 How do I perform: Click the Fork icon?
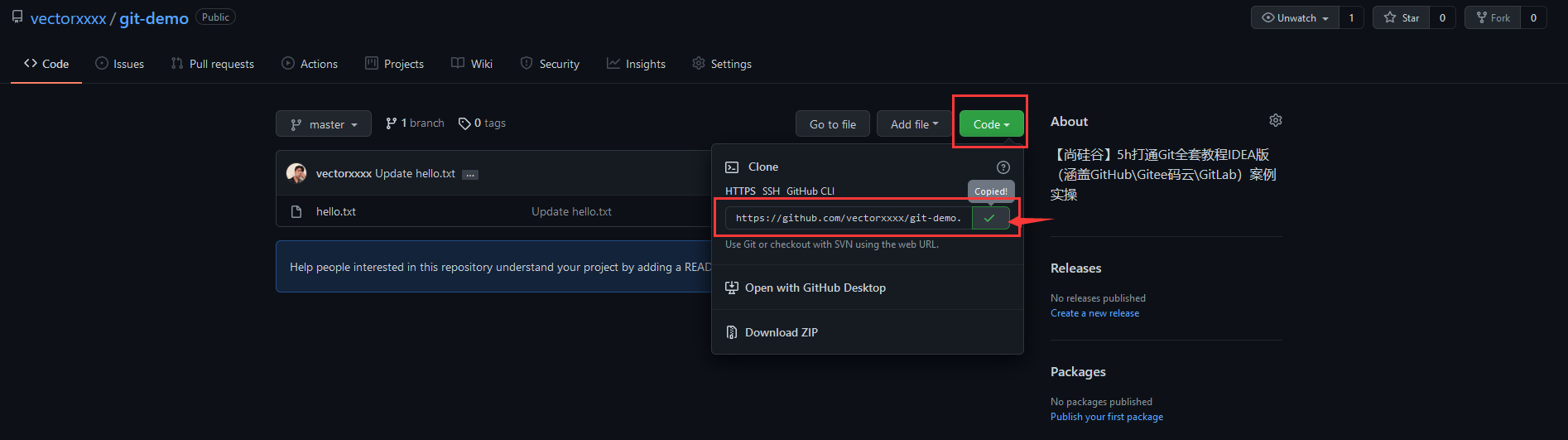click(1482, 17)
